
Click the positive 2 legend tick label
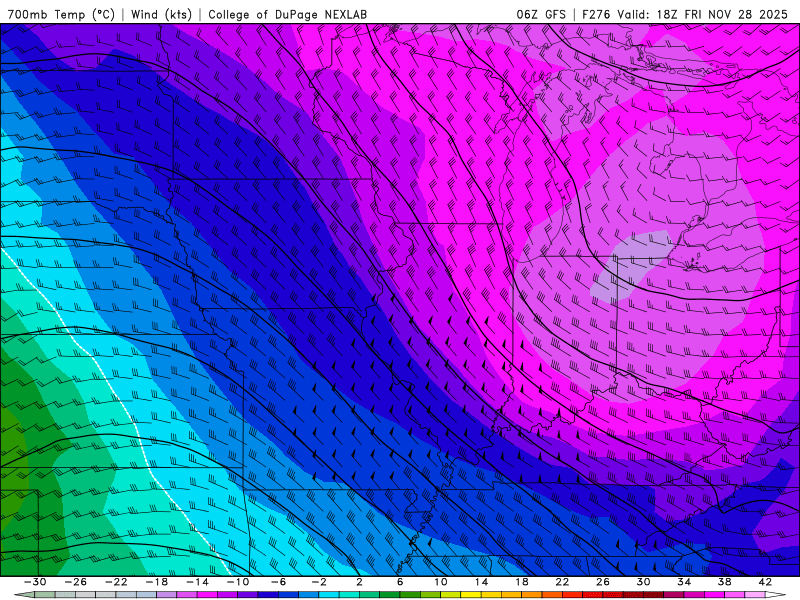pyautogui.click(x=359, y=582)
